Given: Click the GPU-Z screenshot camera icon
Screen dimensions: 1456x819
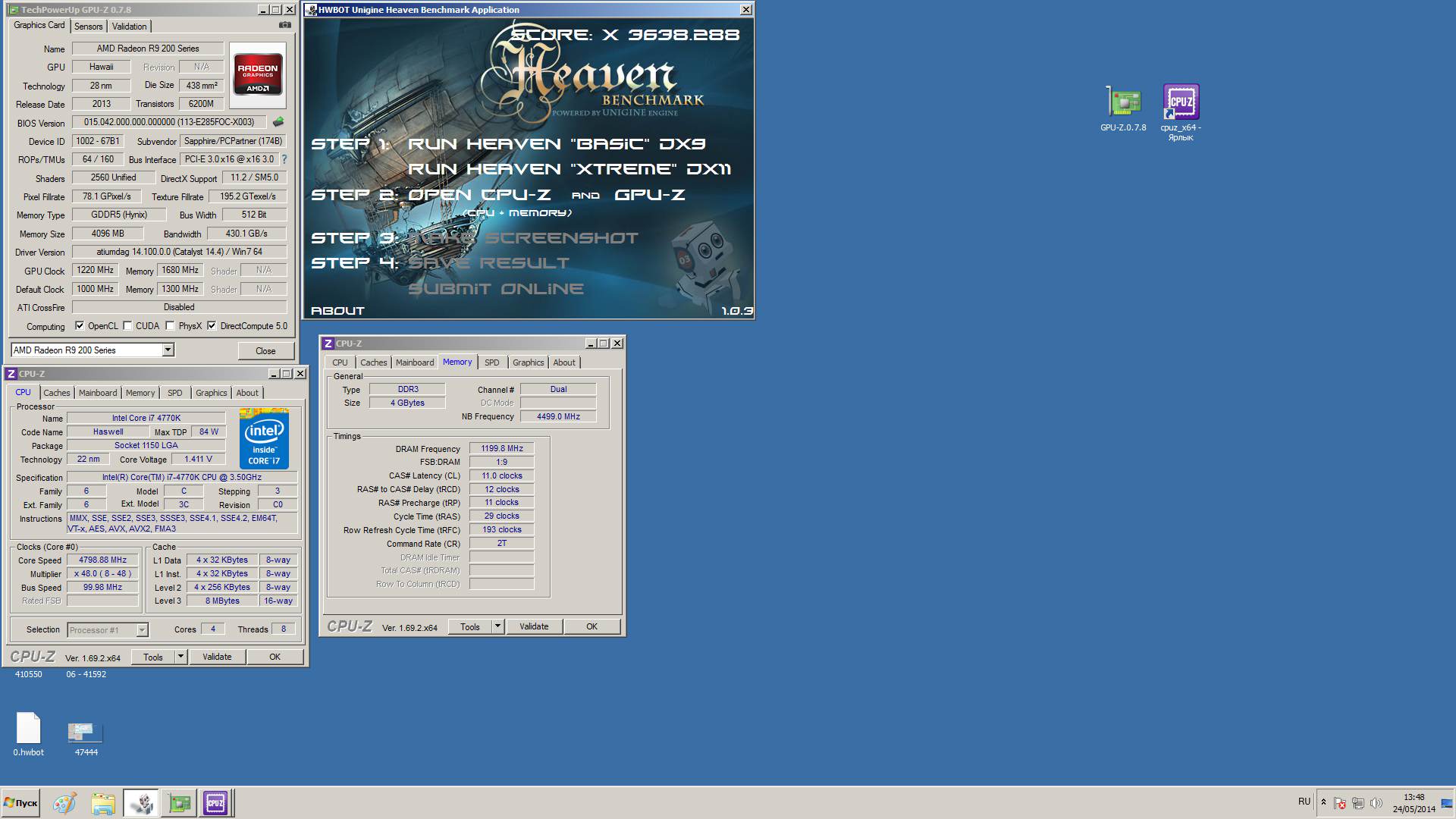Looking at the screenshot, I should coord(285,25).
